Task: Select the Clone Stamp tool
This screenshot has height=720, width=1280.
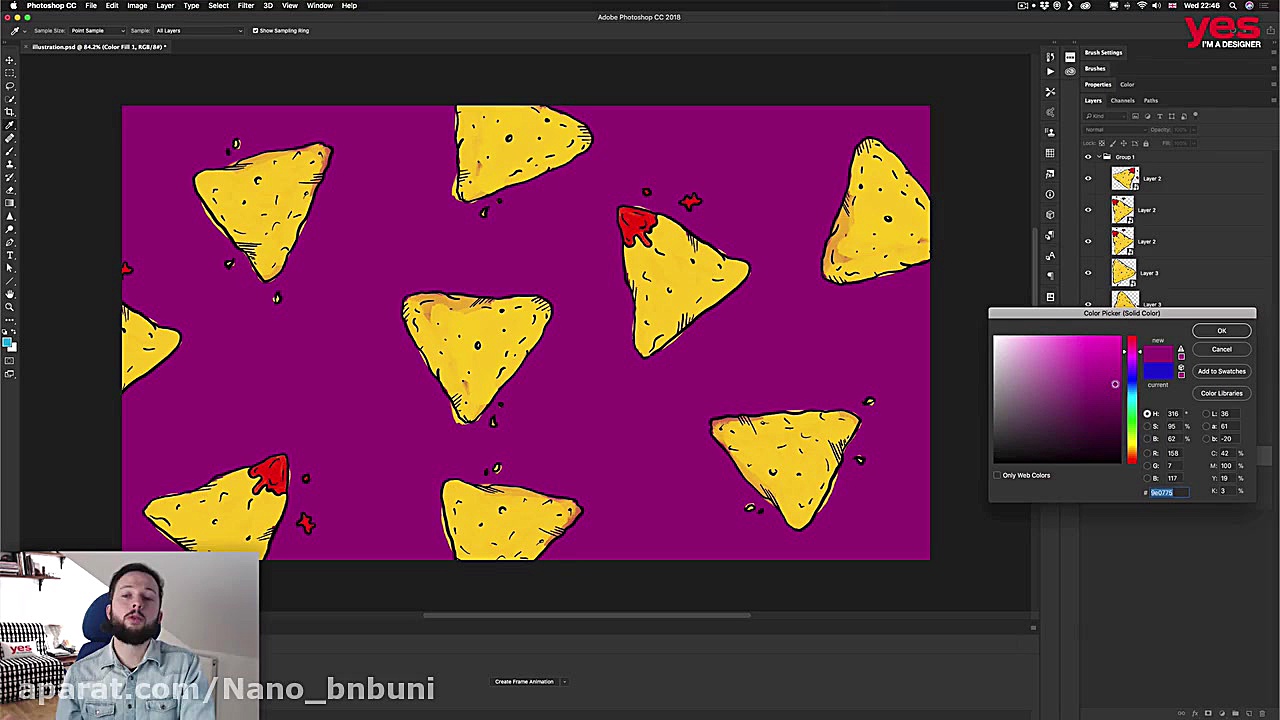Action: (x=10, y=164)
